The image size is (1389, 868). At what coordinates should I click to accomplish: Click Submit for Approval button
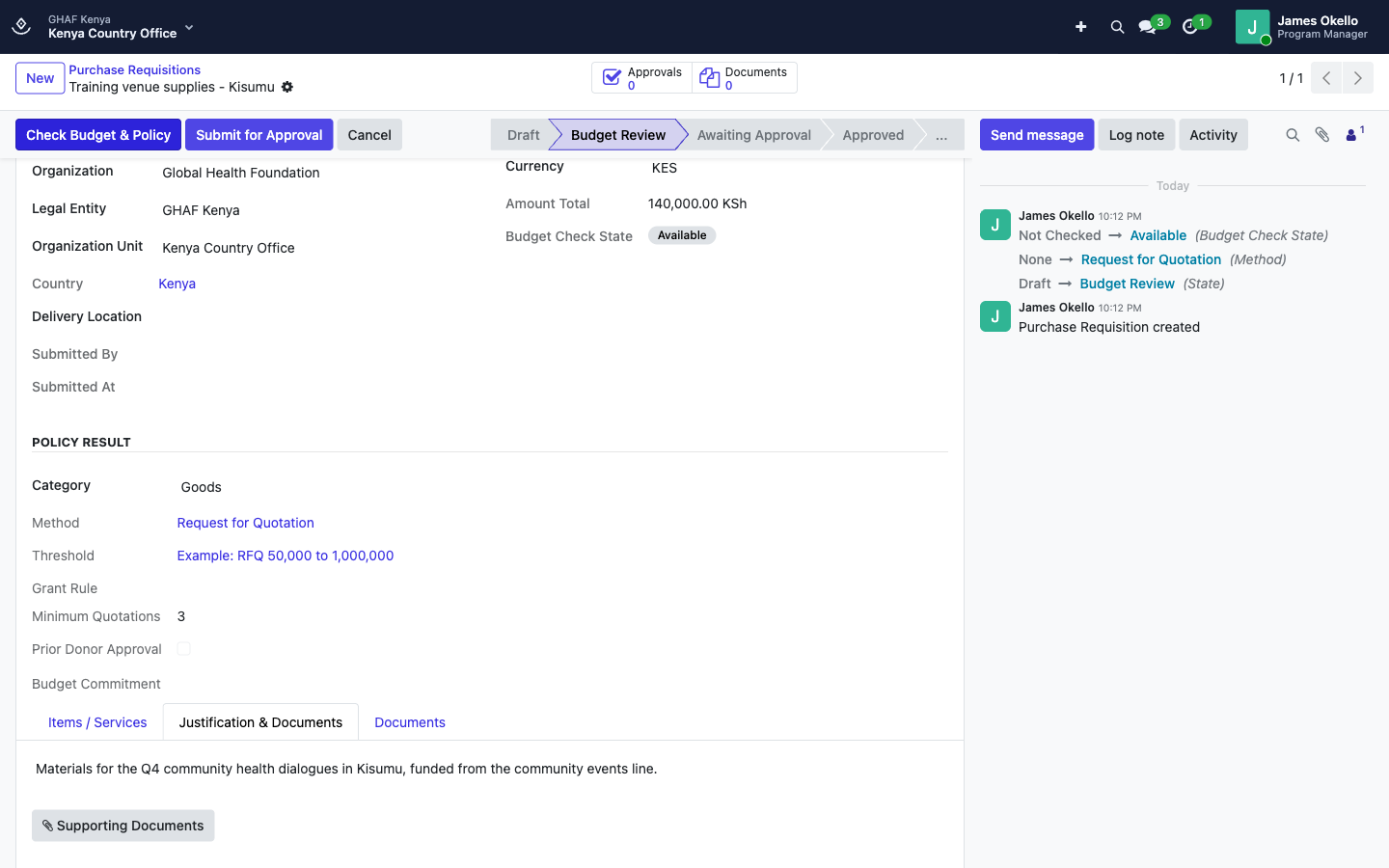pyautogui.click(x=259, y=135)
